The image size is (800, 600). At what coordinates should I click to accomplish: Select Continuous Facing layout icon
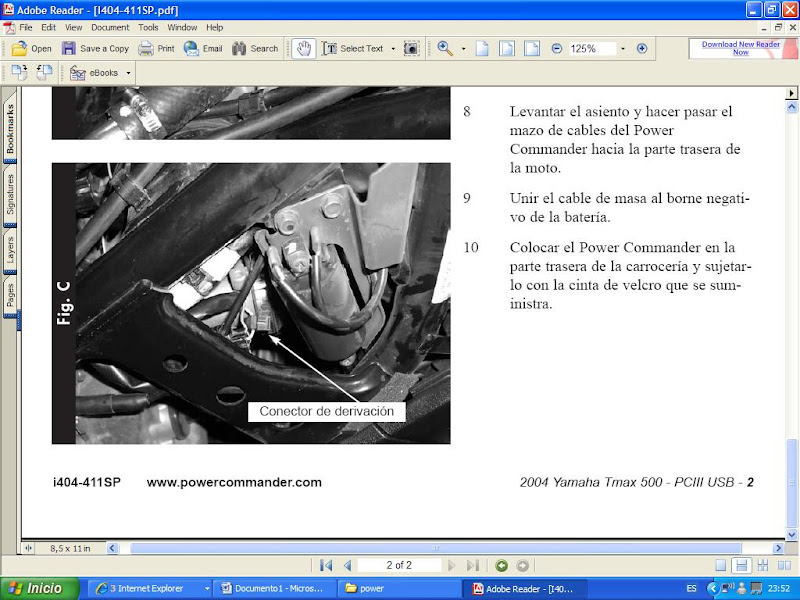pos(763,565)
